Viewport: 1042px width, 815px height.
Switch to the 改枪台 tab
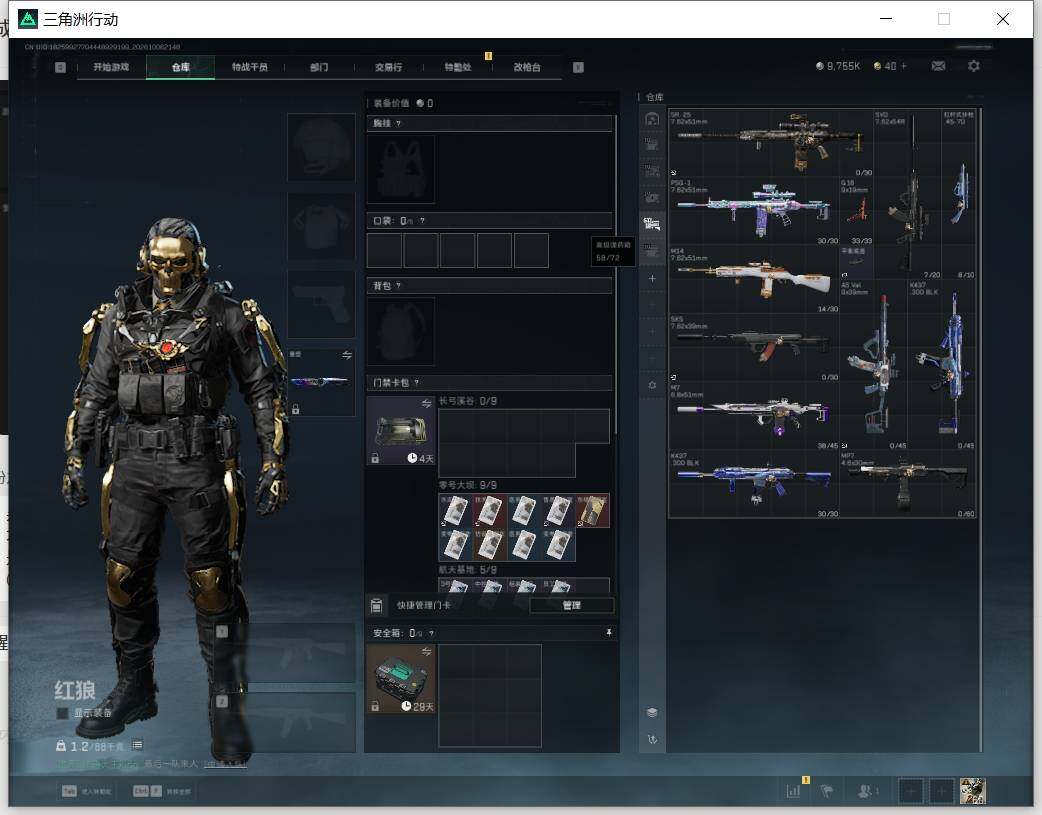click(x=527, y=67)
